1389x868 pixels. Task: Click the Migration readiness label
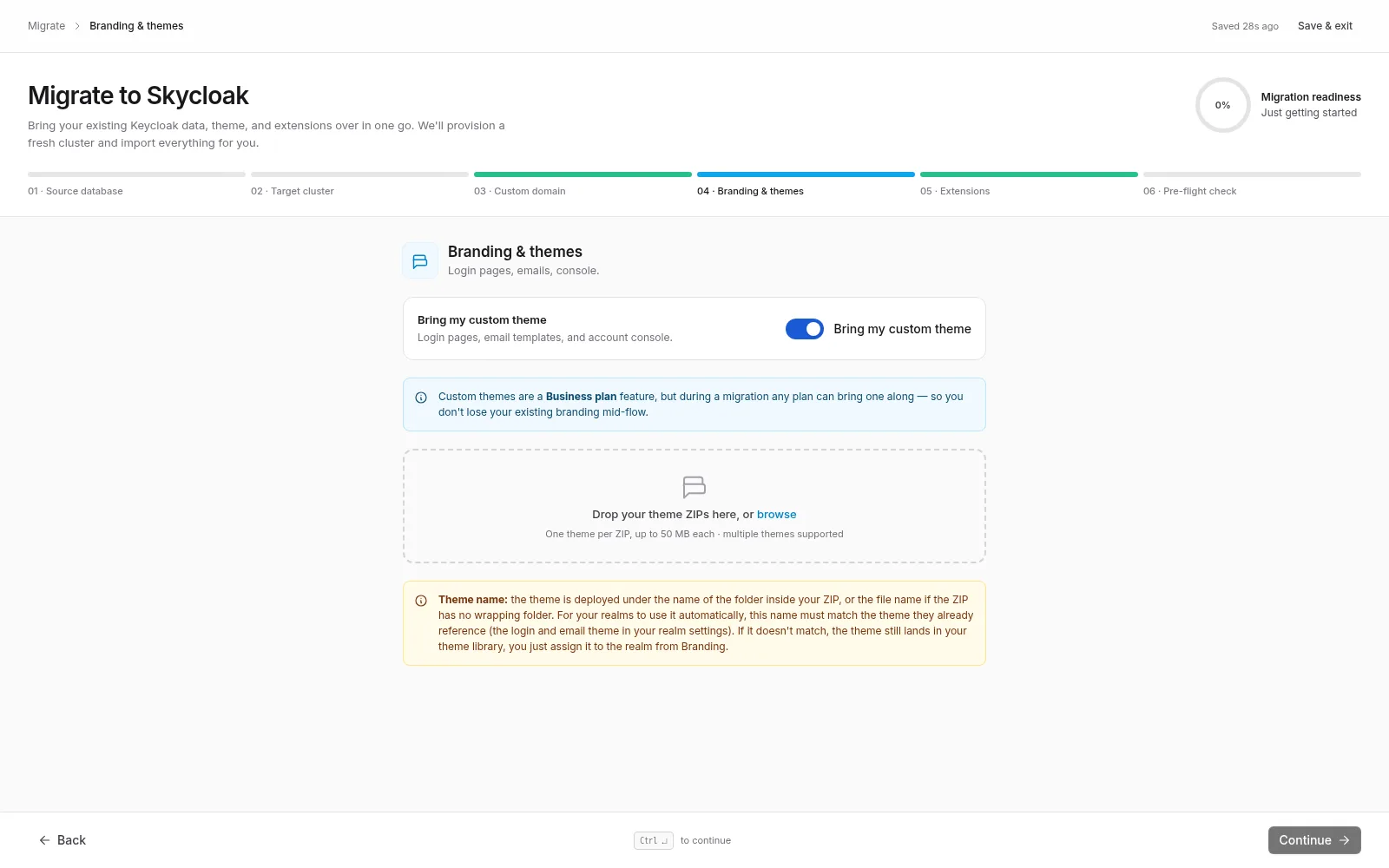tap(1311, 97)
